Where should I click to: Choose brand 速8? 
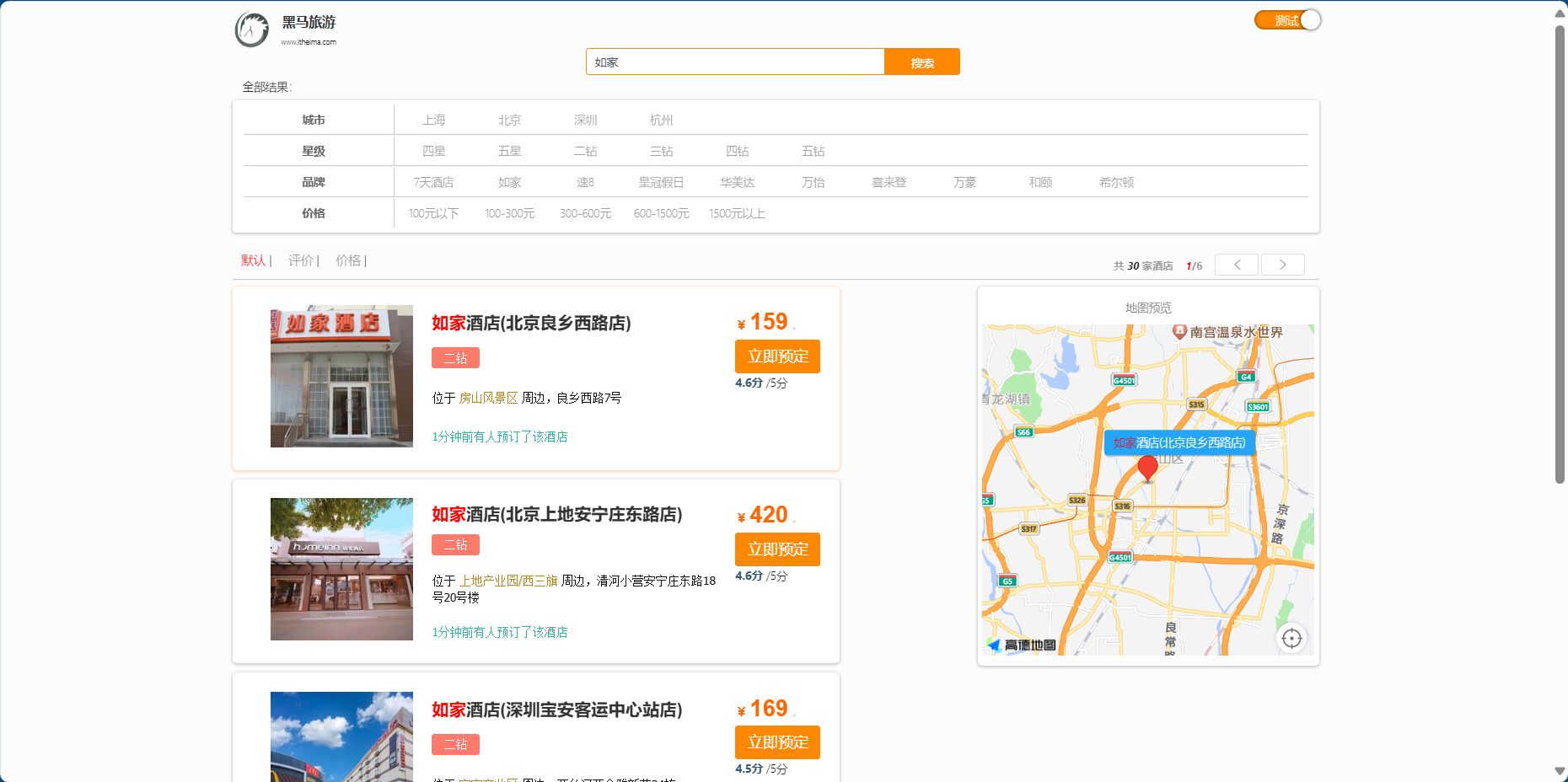586,182
